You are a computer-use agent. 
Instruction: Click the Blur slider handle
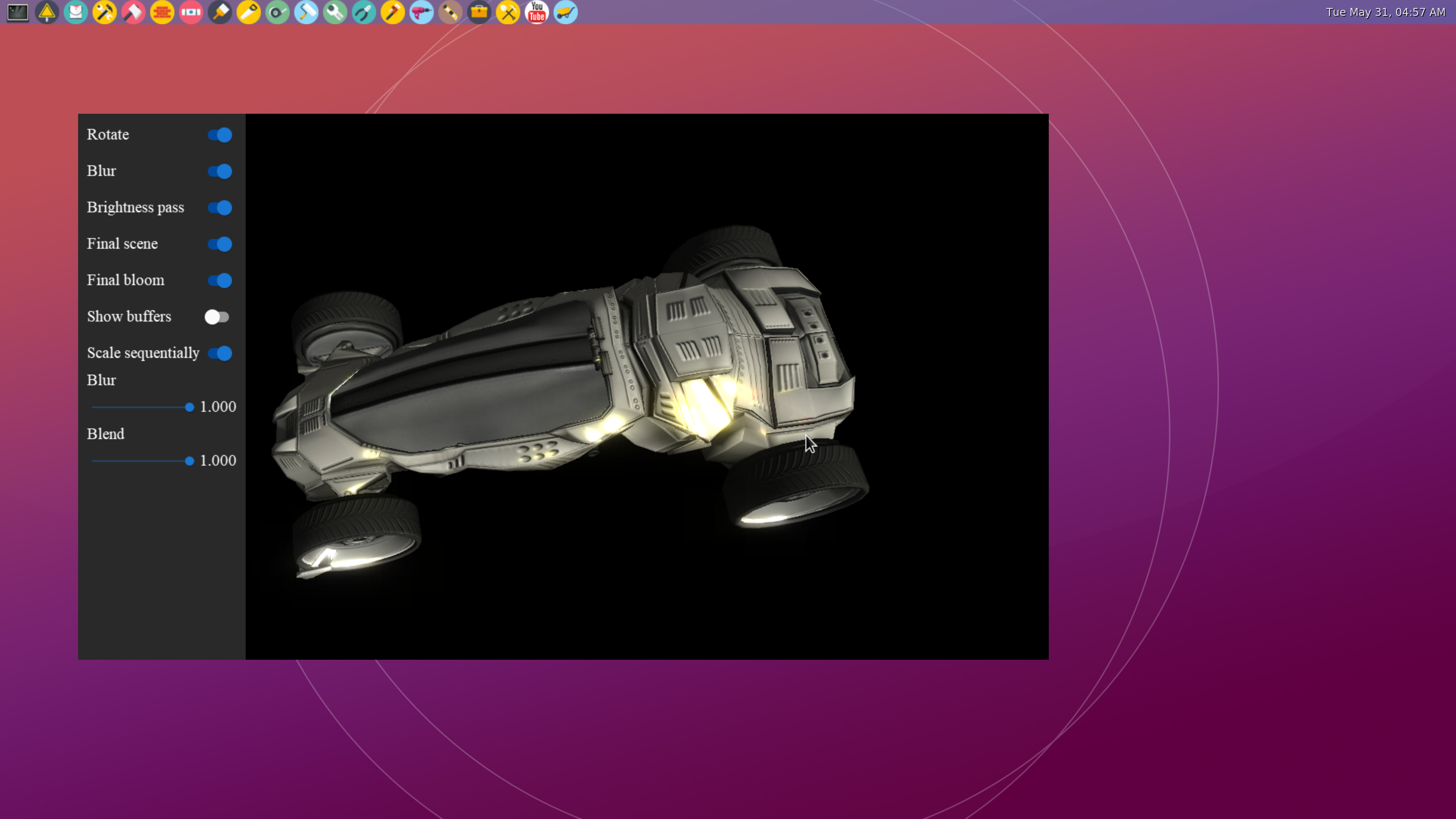[189, 407]
